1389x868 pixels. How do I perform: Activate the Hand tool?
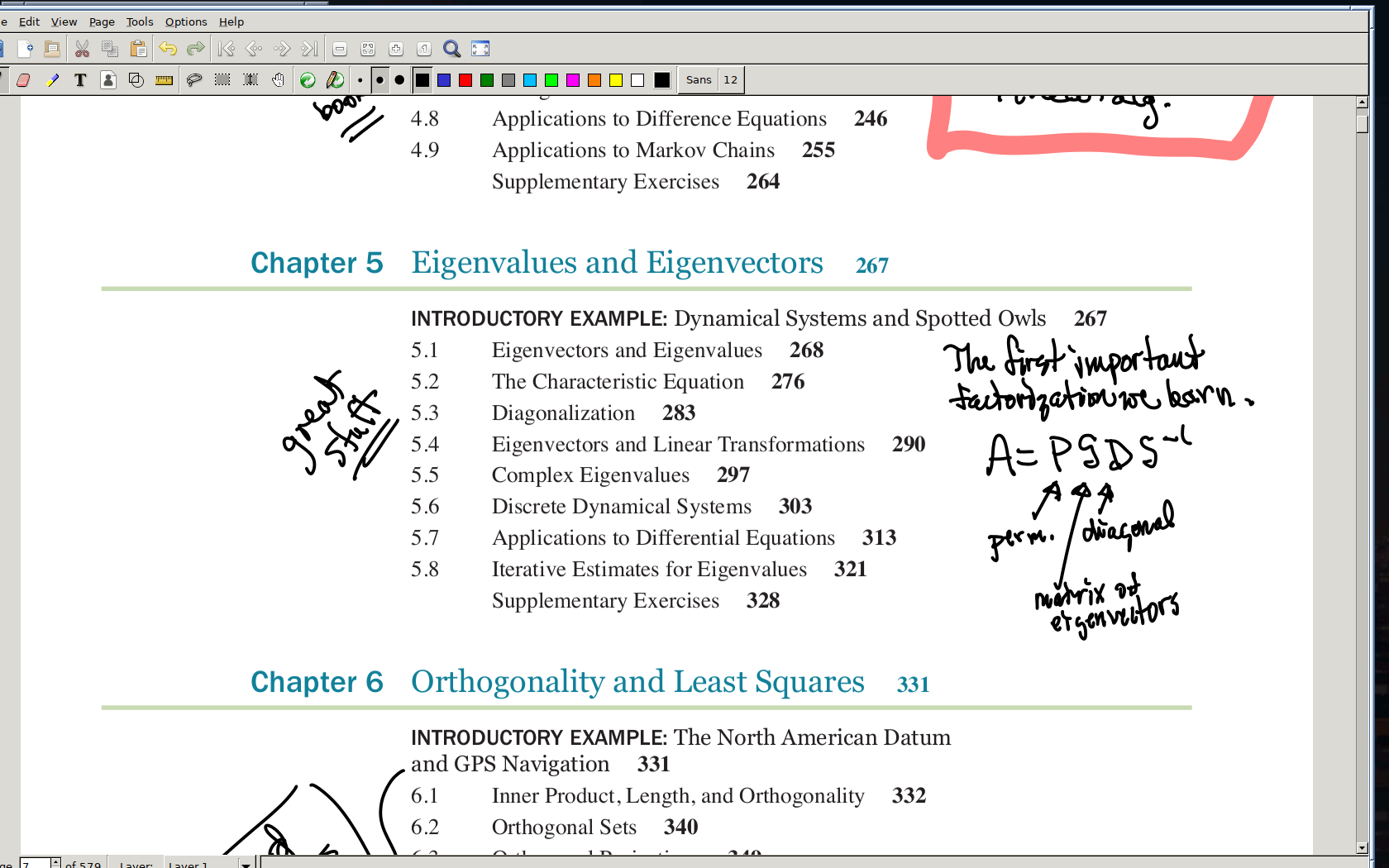279,80
